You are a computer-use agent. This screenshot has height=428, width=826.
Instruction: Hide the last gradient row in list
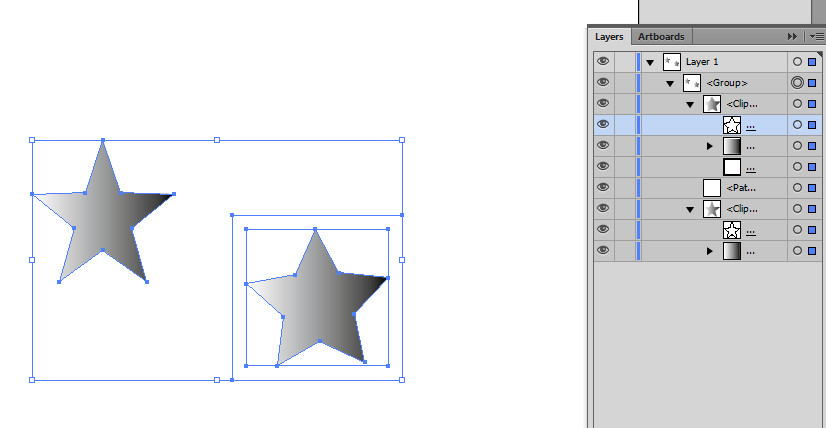tap(603, 250)
